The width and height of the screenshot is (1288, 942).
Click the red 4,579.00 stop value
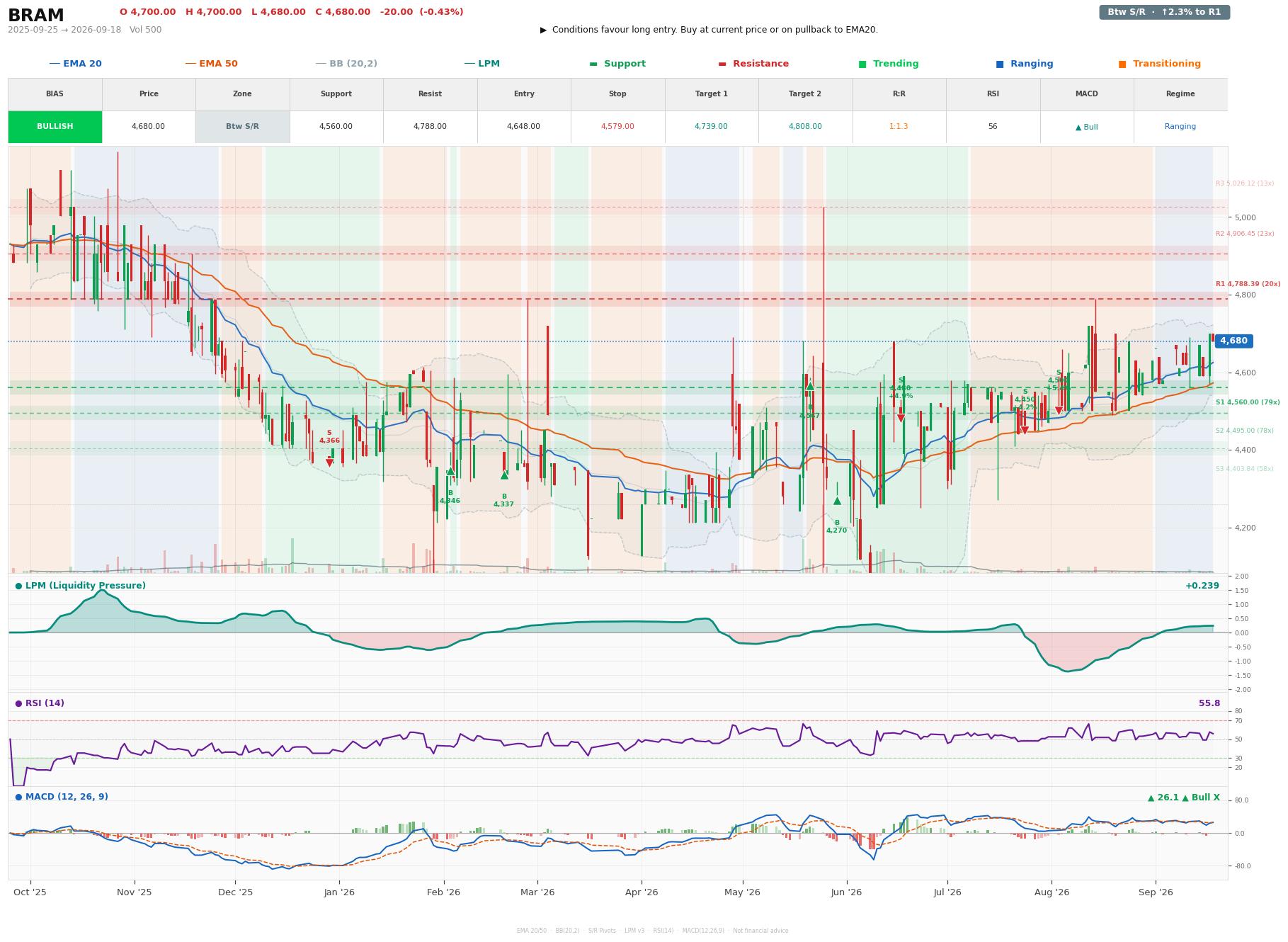pos(617,127)
